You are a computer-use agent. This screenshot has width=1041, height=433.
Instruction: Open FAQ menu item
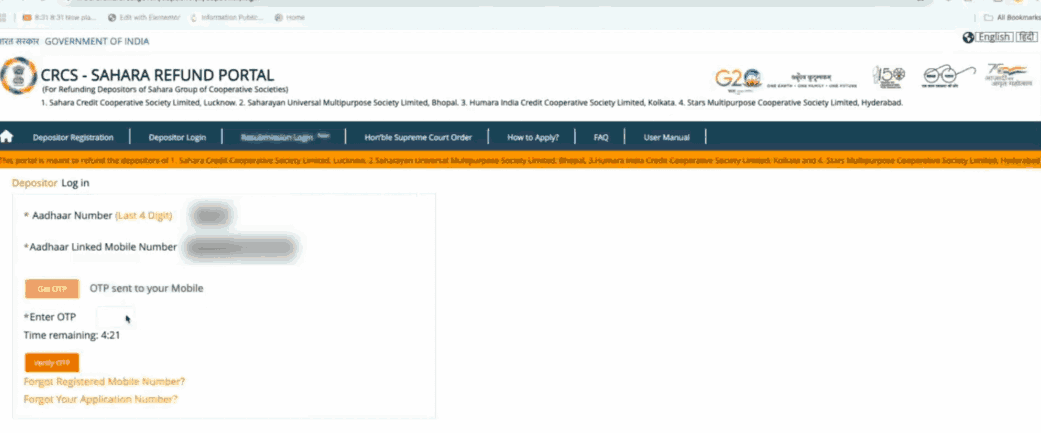coord(601,137)
